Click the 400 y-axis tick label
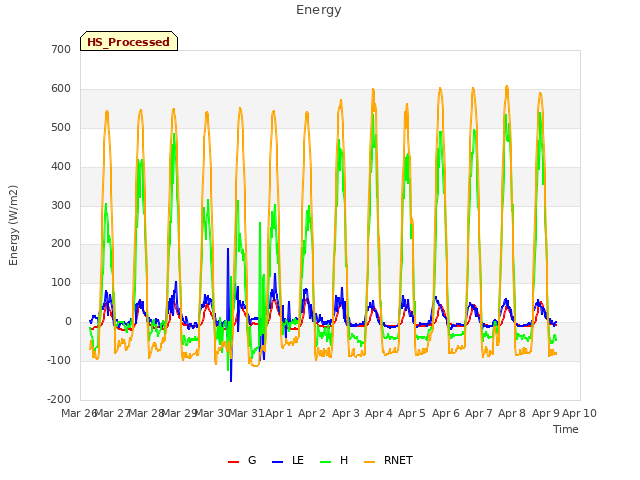The width and height of the screenshot is (640, 480). point(61,167)
